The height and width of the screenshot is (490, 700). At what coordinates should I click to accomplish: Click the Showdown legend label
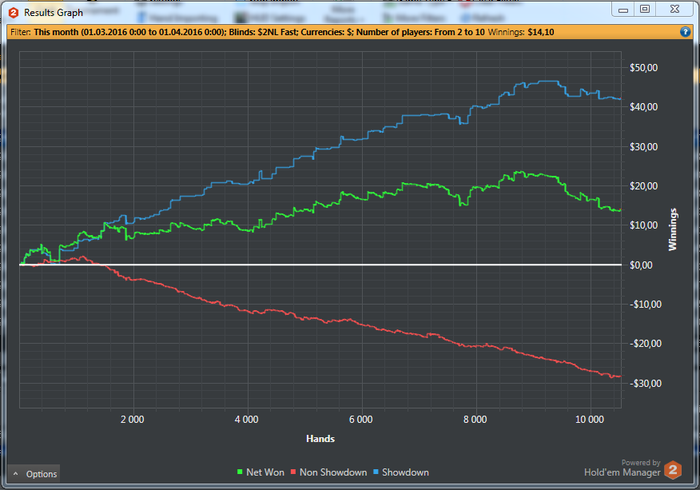(405, 472)
